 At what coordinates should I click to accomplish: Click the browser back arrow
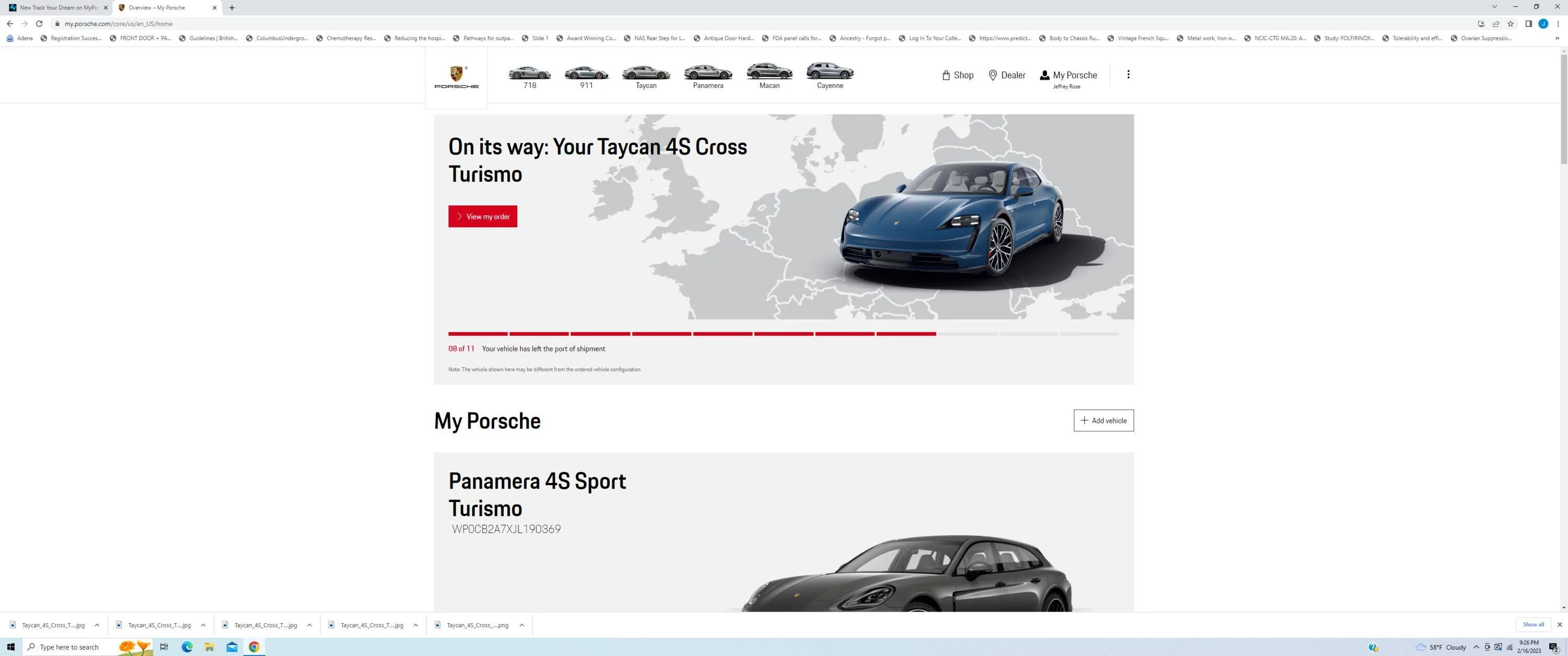(x=10, y=24)
